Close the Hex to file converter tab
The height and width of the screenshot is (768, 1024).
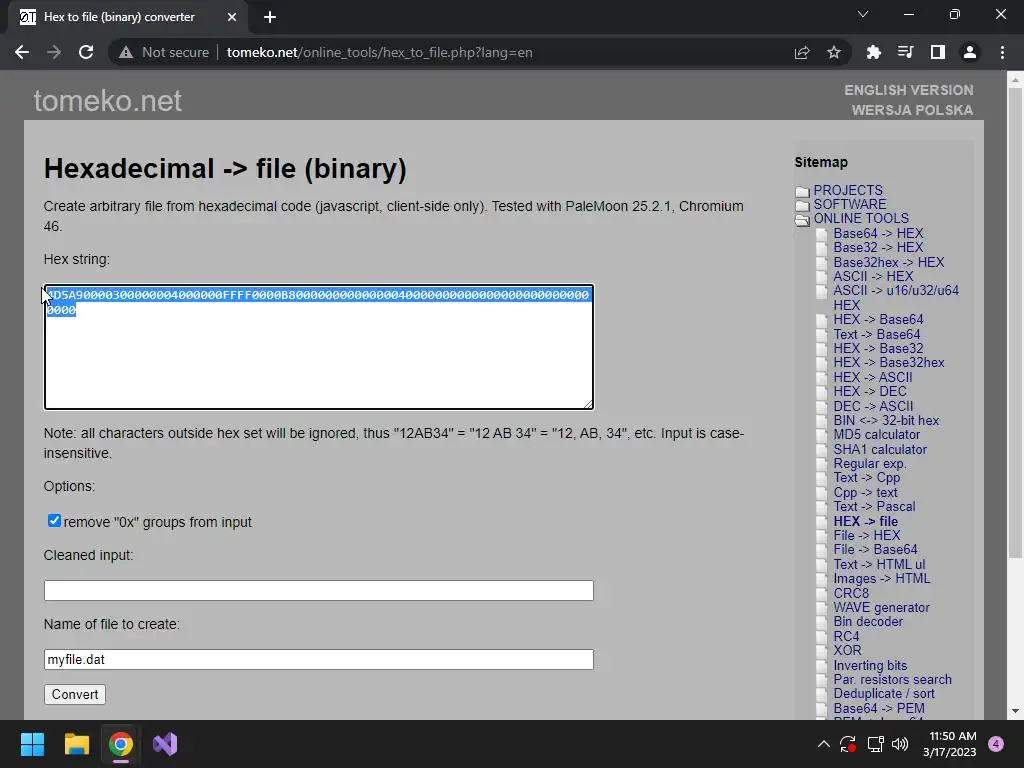[x=232, y=17]
